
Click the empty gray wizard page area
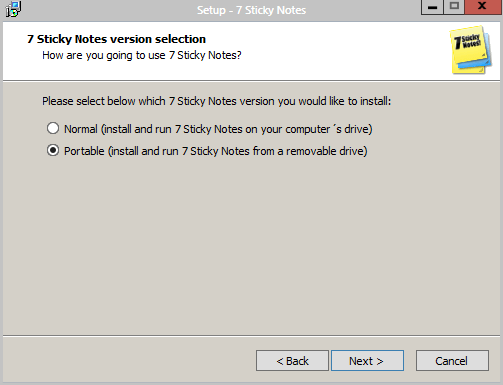tap(251, 247)
